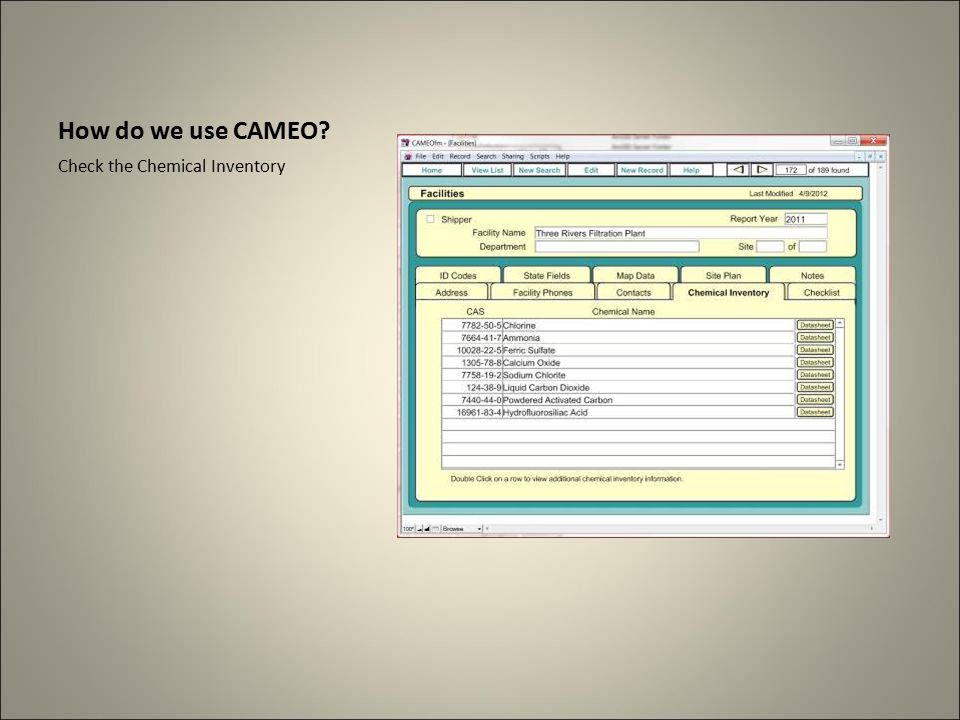
Task: Click the Home button
Action: (432, 170)
